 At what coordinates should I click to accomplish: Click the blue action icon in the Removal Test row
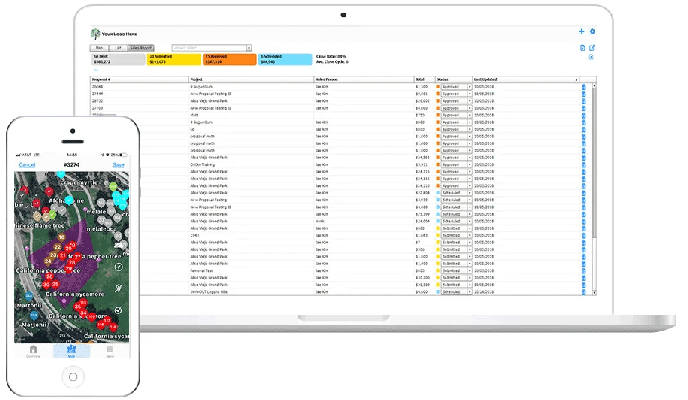pyautogui.click(x=584, y=271)
